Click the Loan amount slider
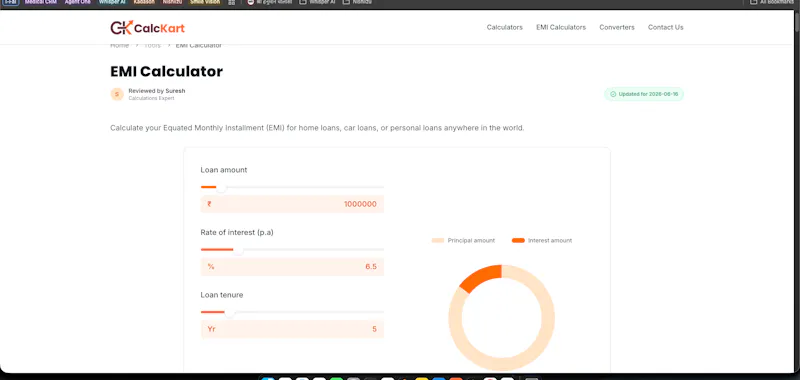The height and width of the screenshot is (380, 800). click(292, 187)
